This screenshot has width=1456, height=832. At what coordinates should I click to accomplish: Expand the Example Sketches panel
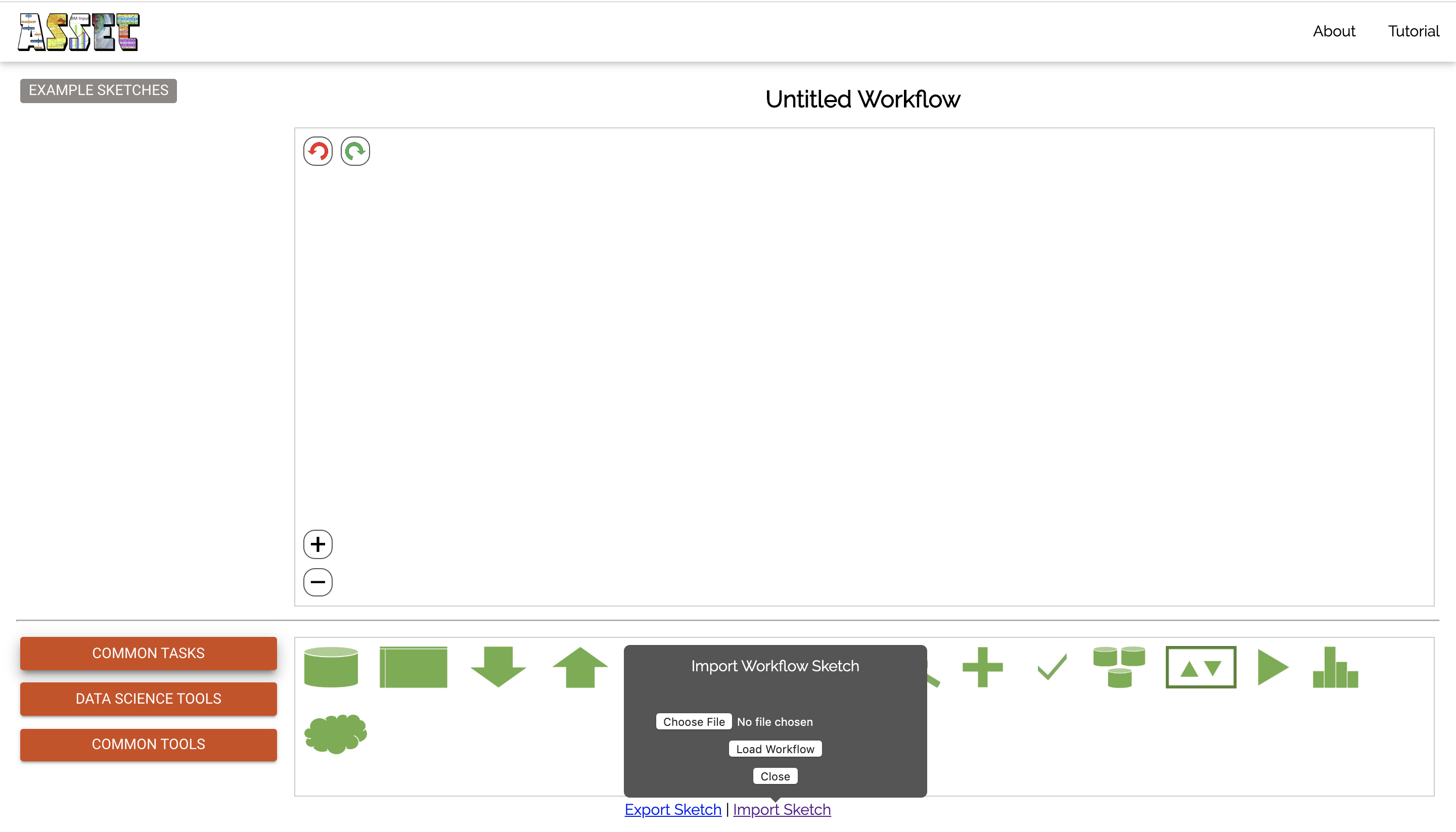click(x=98, y=90)
